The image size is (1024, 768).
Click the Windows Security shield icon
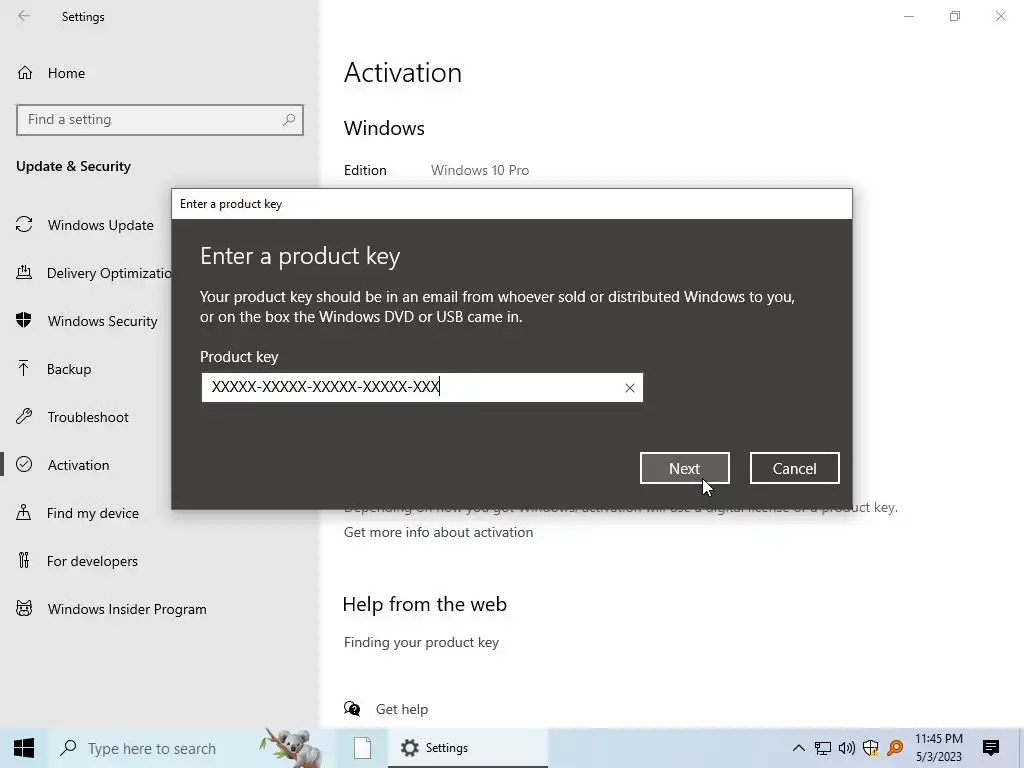(x=24, y=320)
